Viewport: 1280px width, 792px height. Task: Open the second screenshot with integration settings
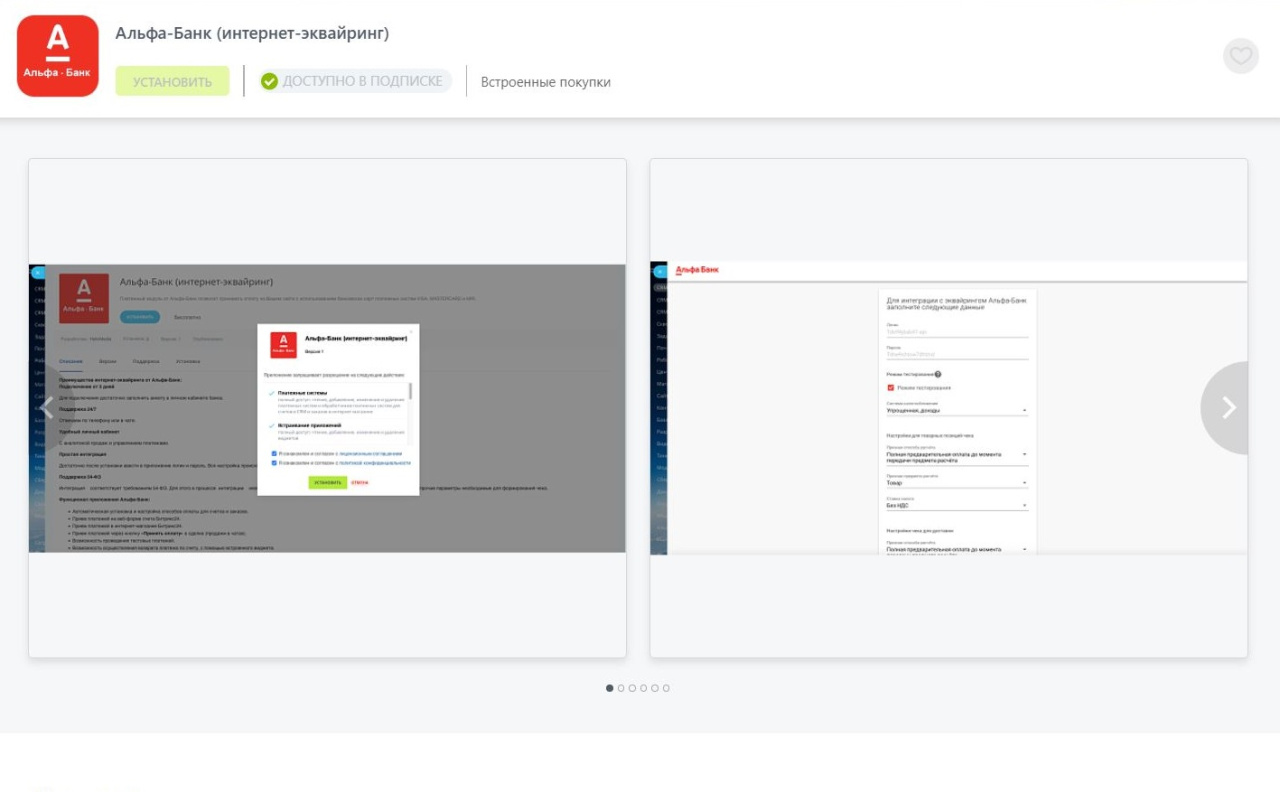(x=949, y=408)
